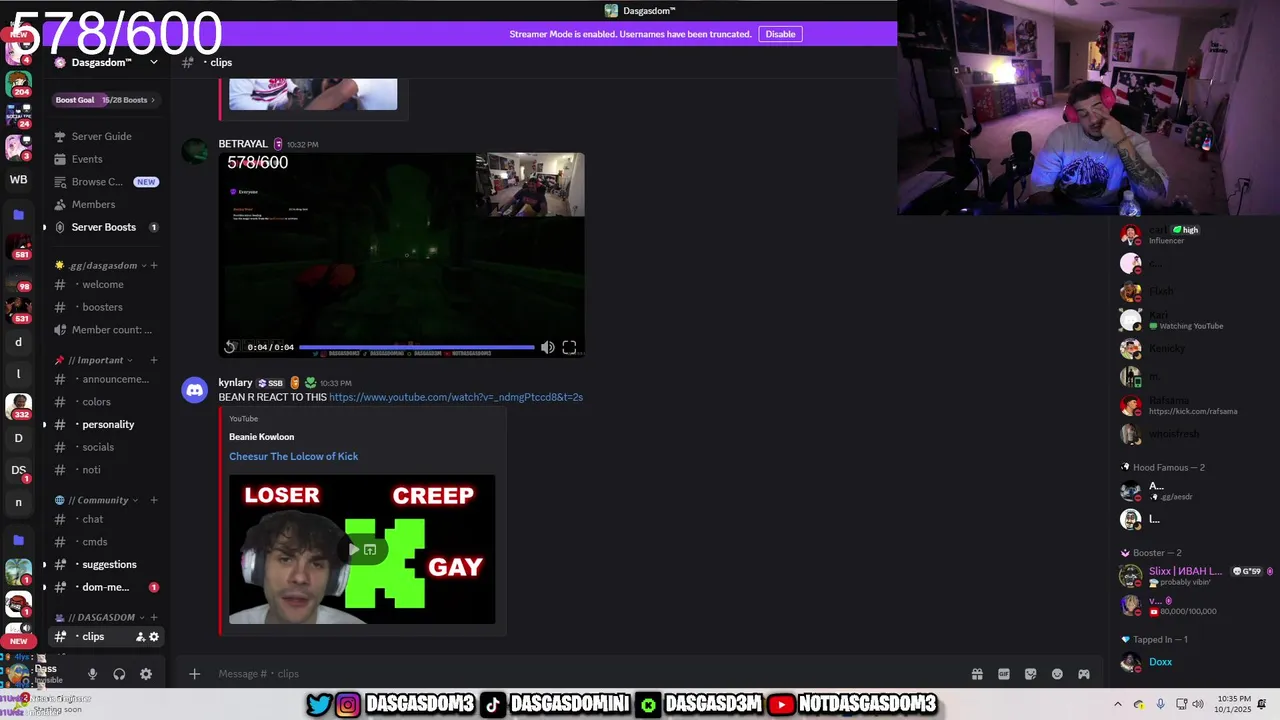Open taskbar volume speaker icon

[1198, 704]
